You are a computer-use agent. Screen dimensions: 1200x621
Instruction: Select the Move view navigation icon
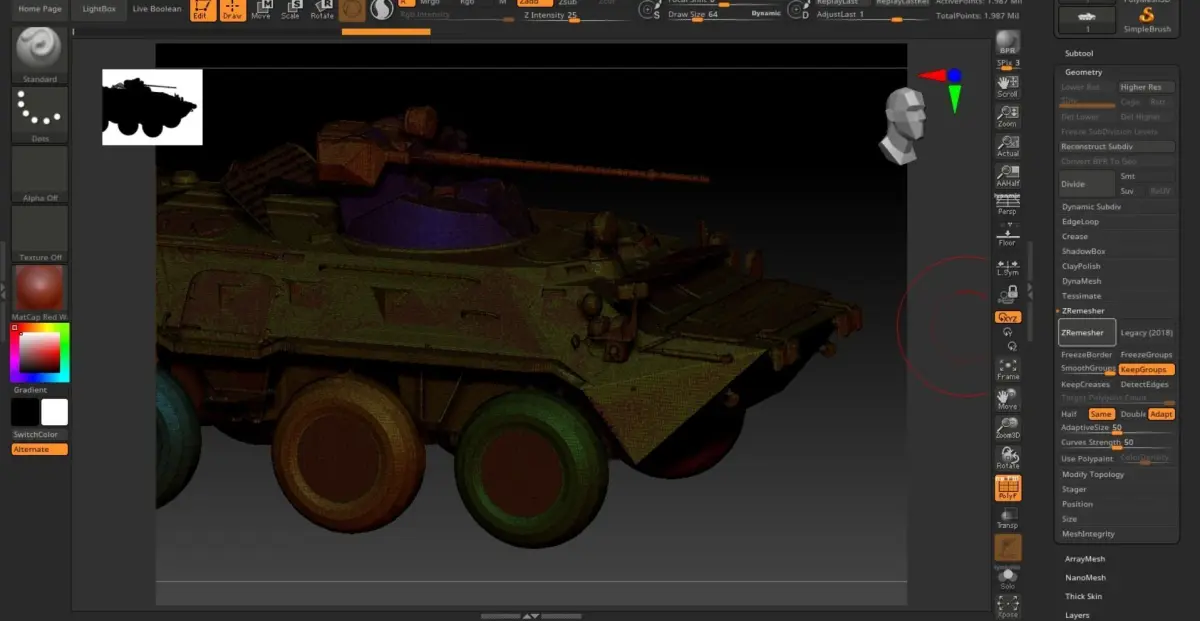(1007, 399)
